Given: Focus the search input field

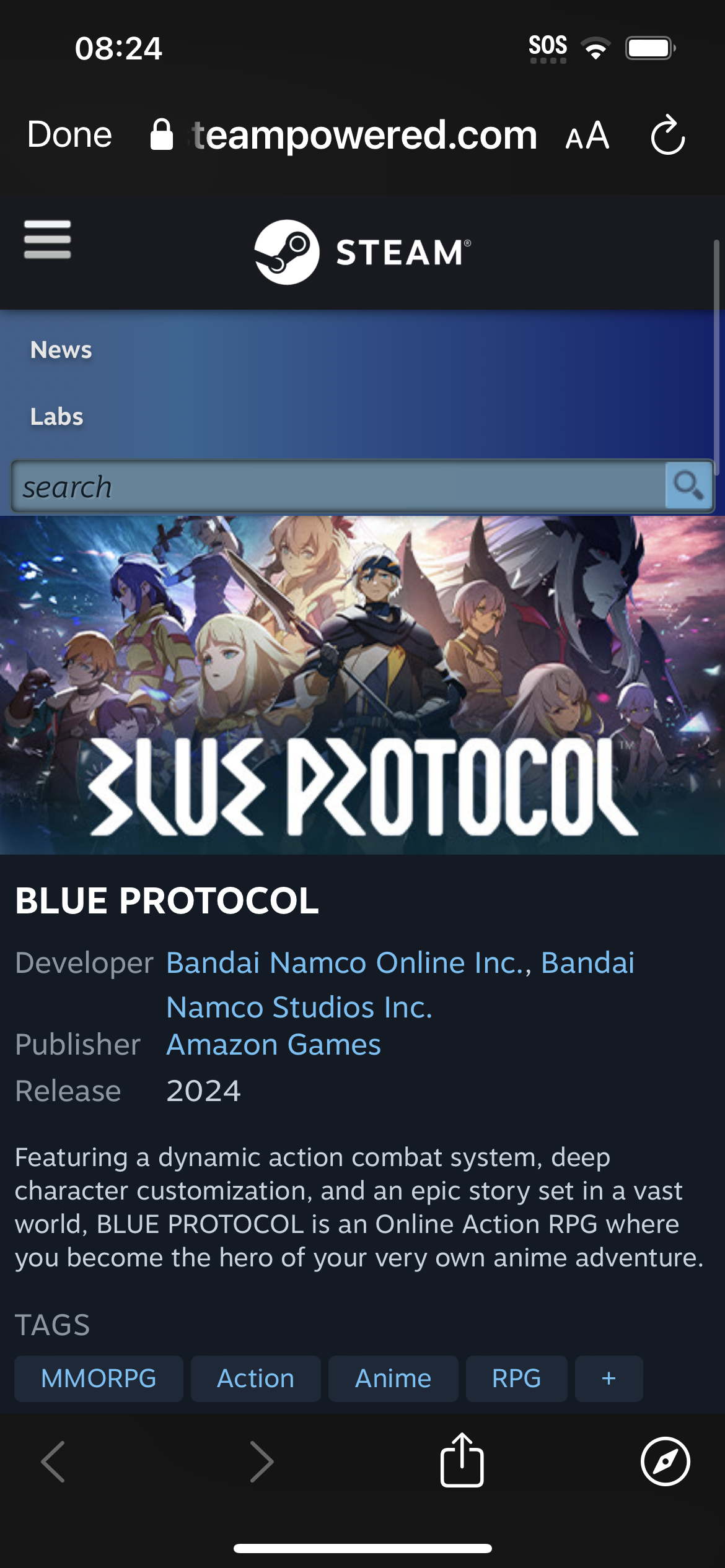Looking at the screenshot, I should point(338,486).
